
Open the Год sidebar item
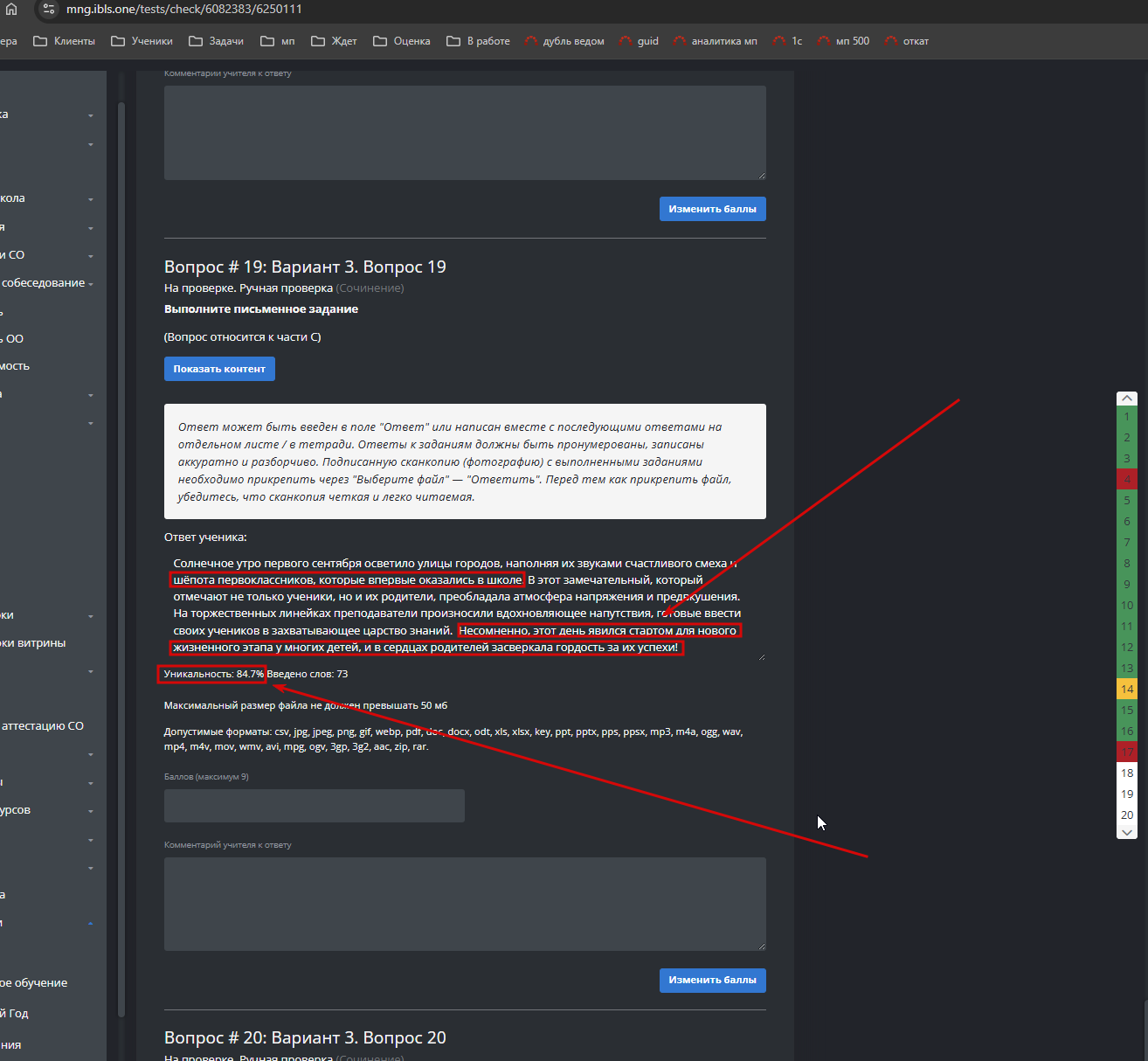[x=15, y=1014]
